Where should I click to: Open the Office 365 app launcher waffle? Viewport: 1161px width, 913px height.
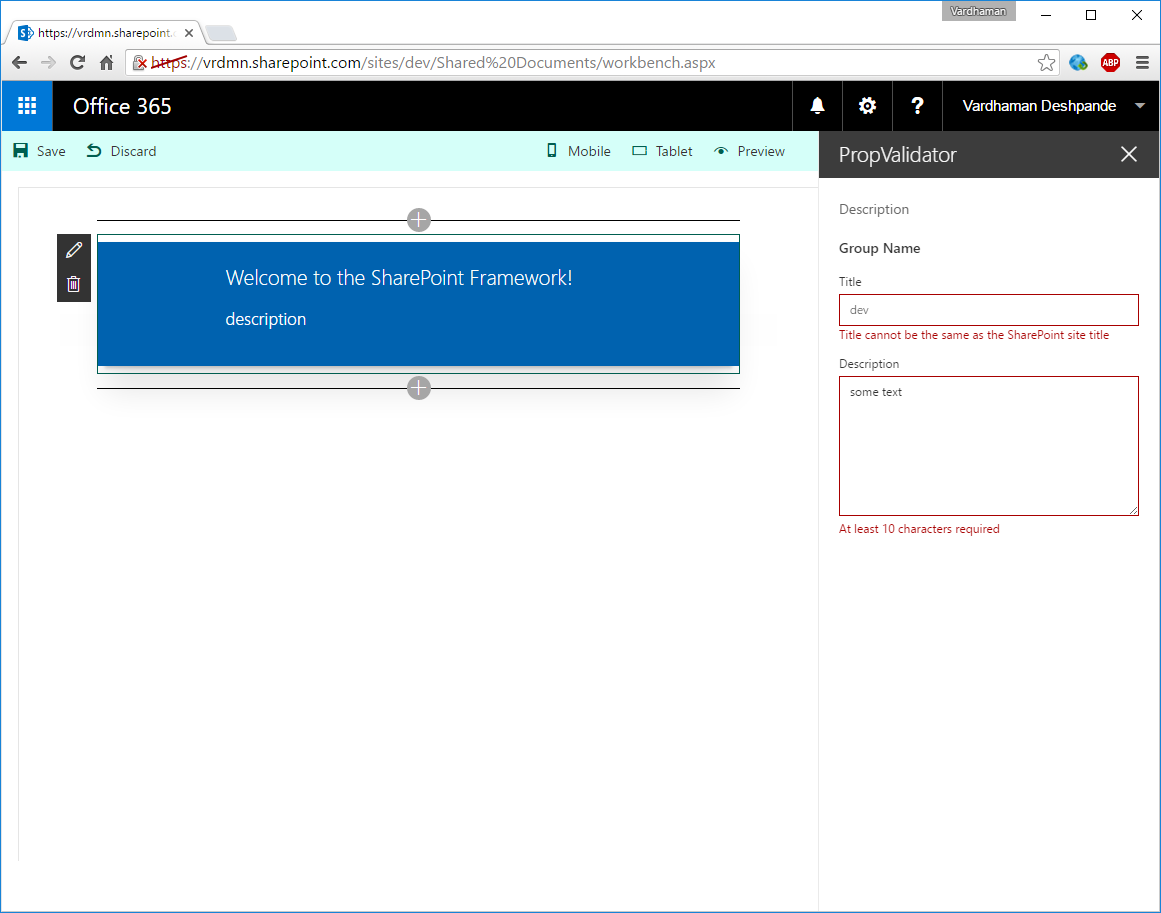(27, 106)
